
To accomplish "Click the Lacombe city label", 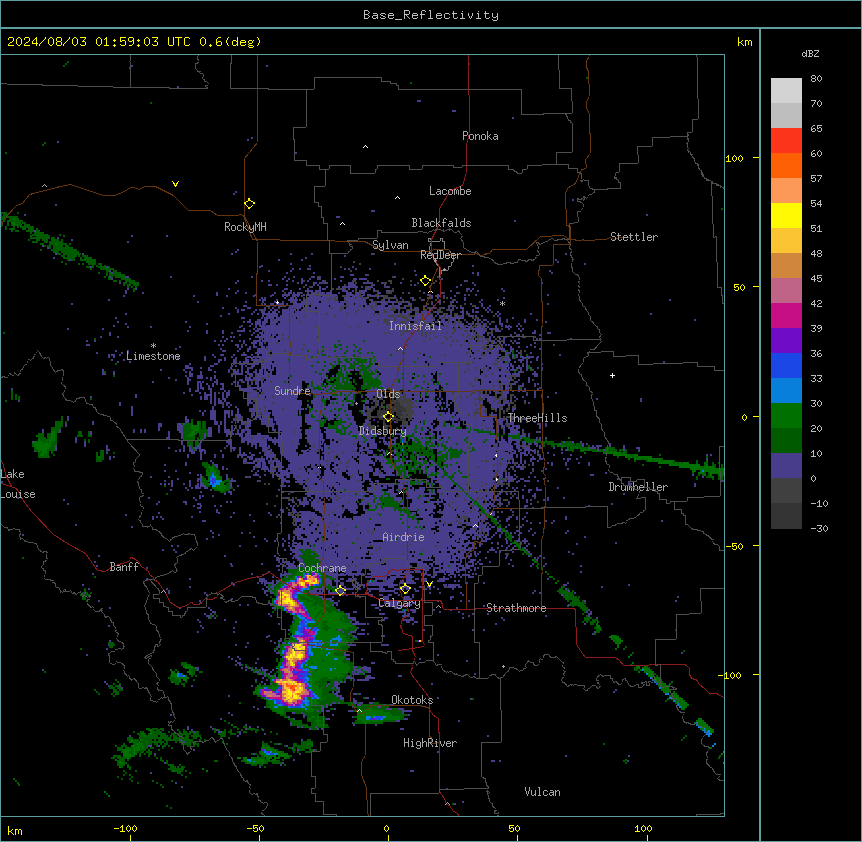I will click(x=450, y=191).
